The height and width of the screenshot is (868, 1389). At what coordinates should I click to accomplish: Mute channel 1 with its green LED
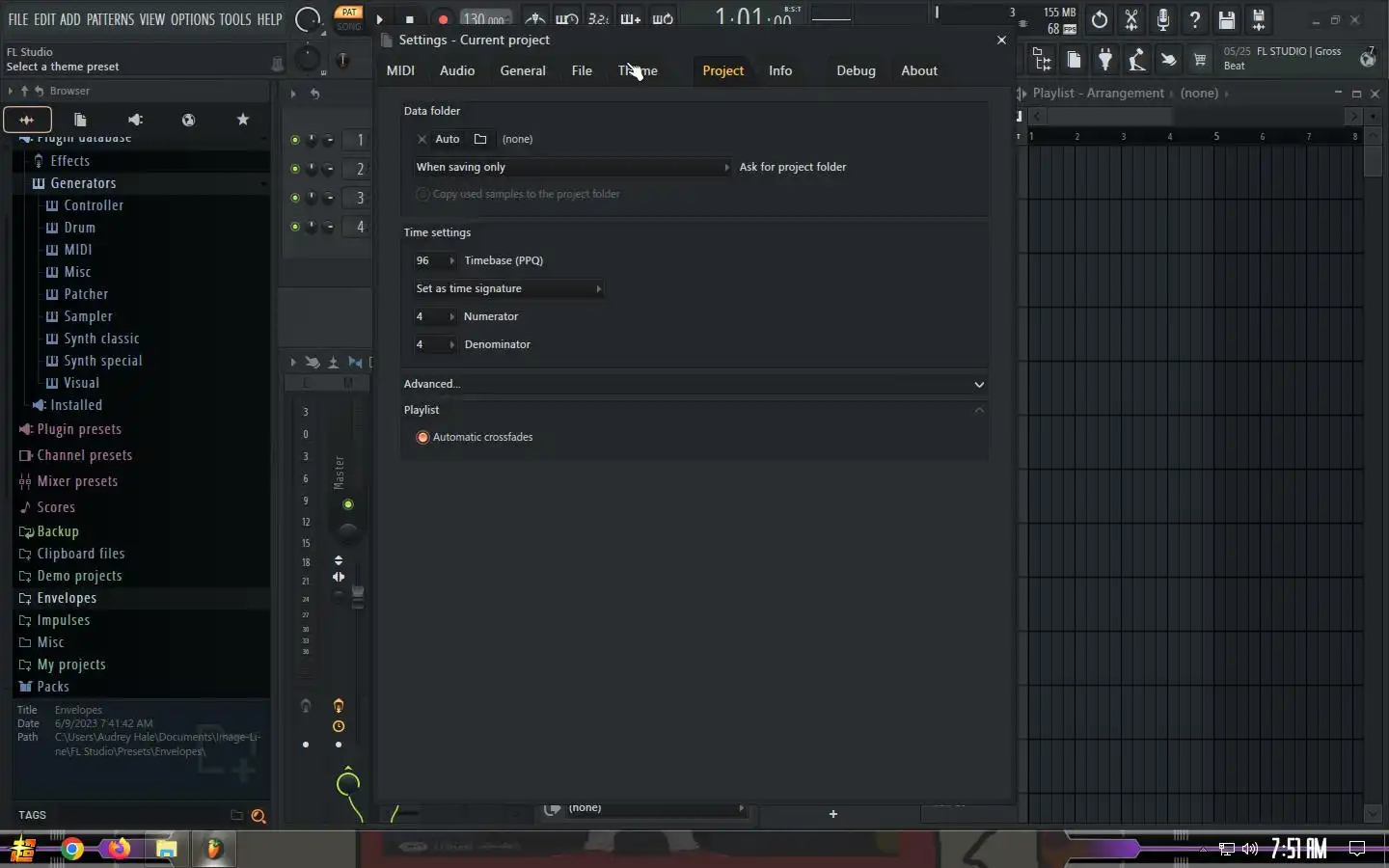pyautogui.click(x=295, y=140)
